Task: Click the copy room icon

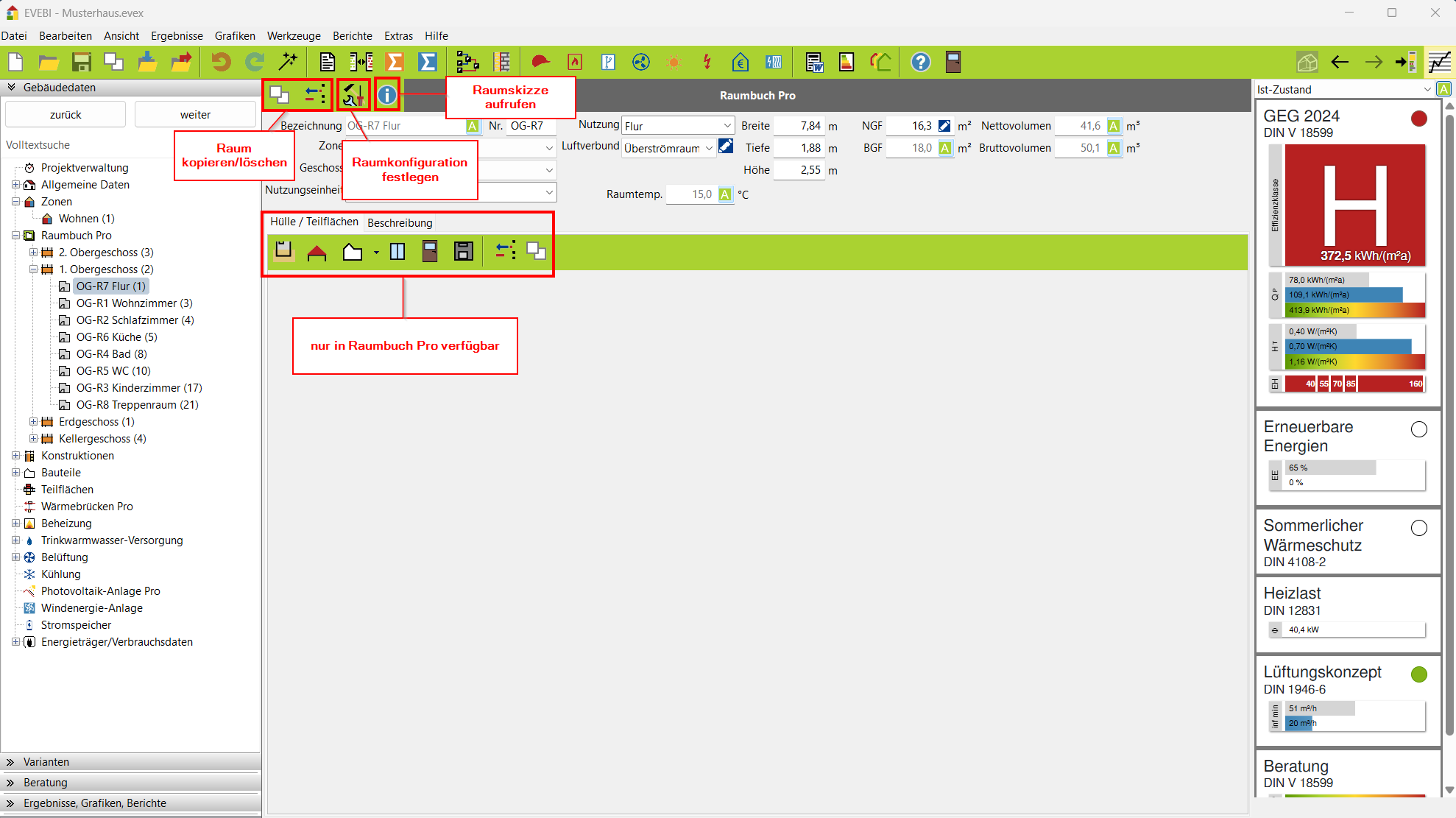Action: [x=280, y=94]
